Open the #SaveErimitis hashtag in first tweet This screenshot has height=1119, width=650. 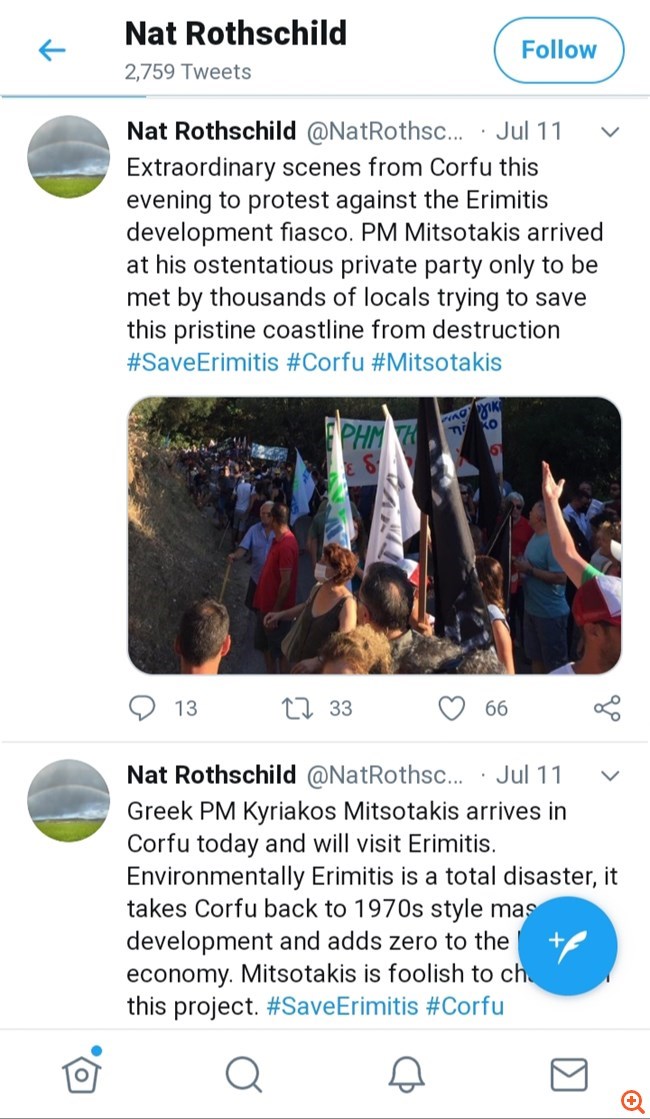pos(202,361)
